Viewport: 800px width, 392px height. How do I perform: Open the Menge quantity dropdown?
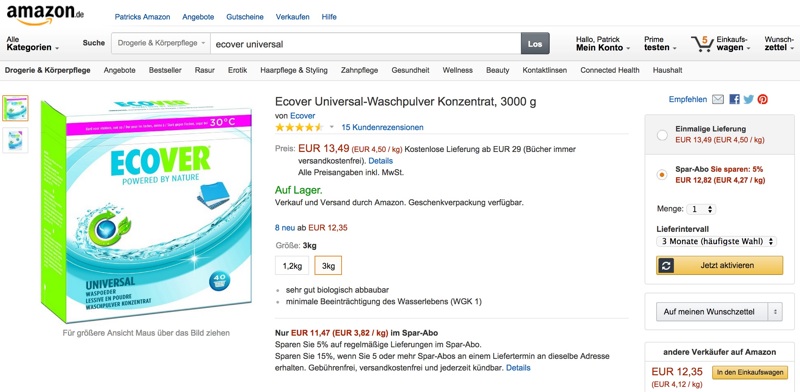[x=701, y=209]
